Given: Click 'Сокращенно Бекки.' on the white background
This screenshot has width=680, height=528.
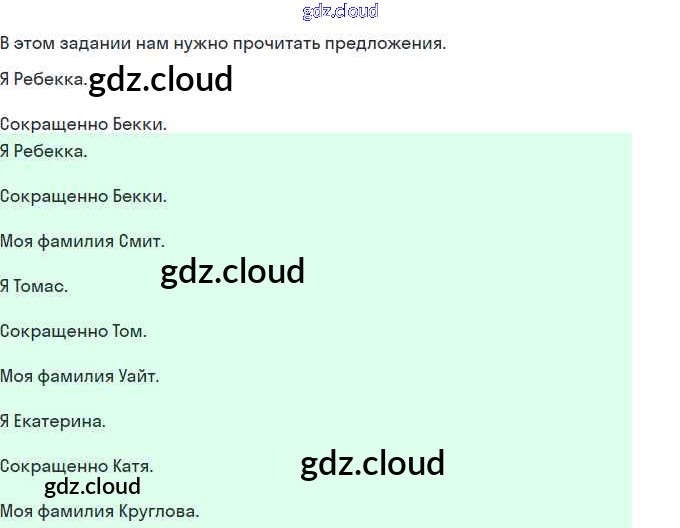Looking at the screenshot, I should tap(83, 124).
